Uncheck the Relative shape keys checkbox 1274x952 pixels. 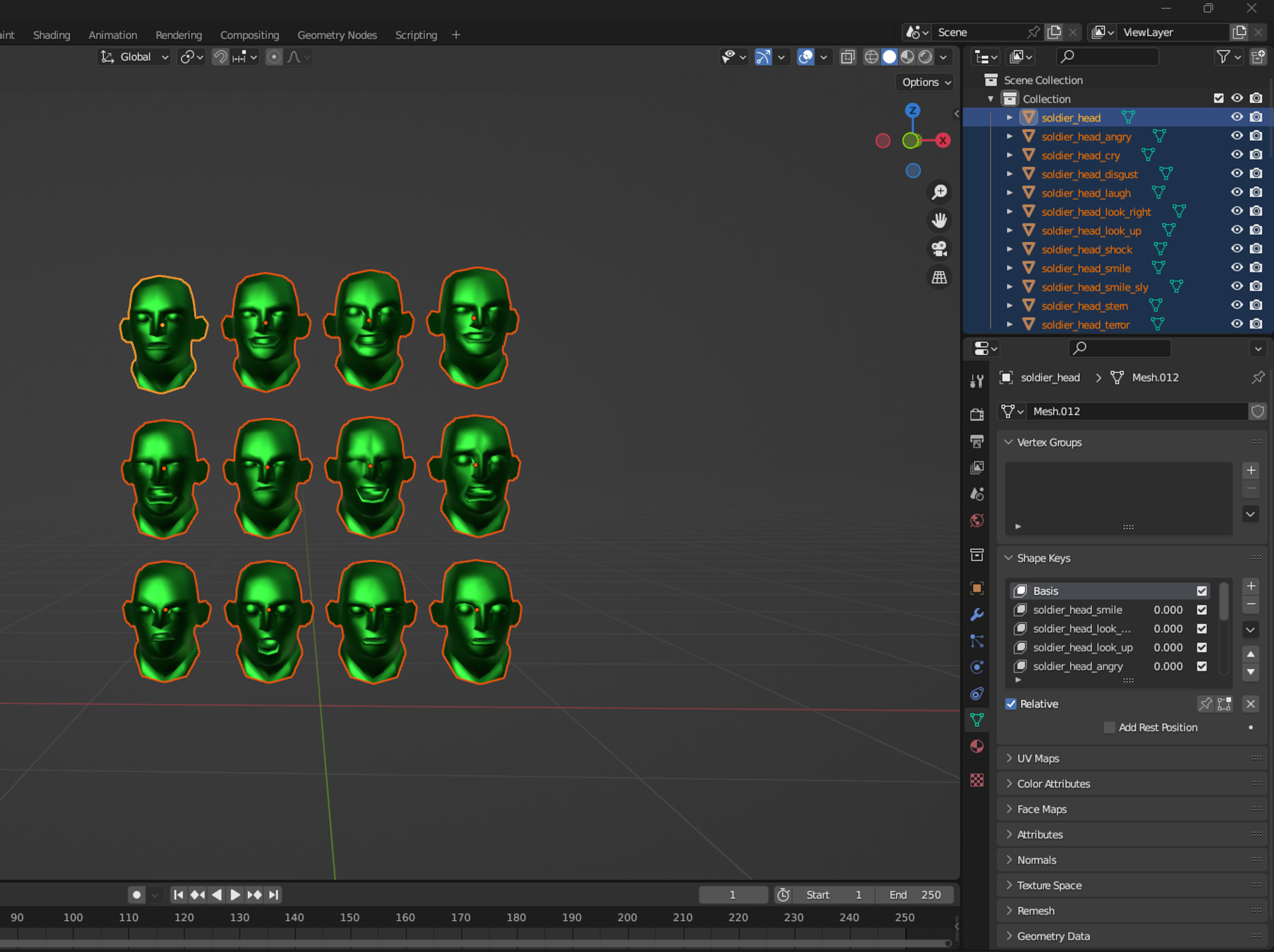point(1011,704)
